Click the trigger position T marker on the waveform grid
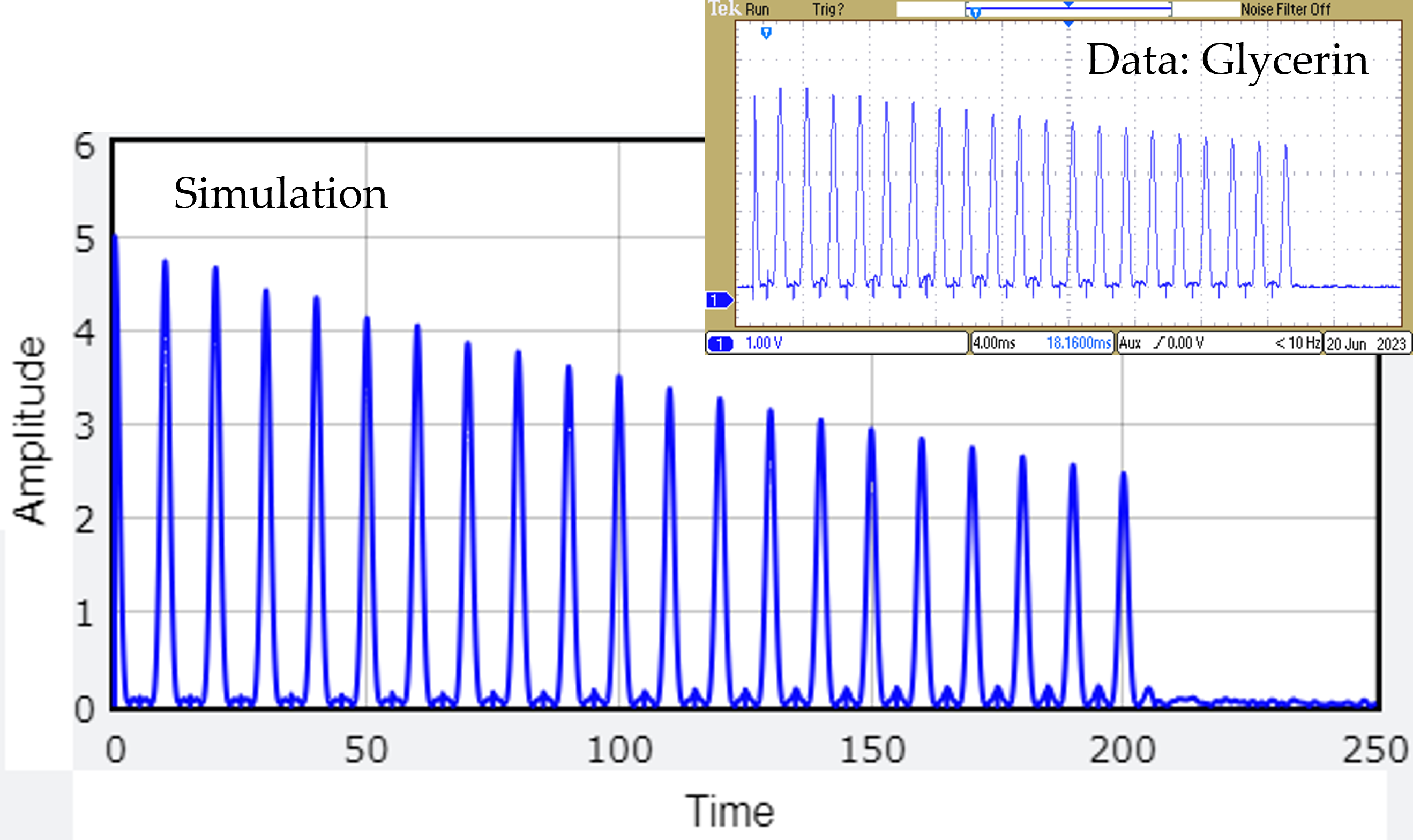 pyautogui.click(x=766, y=33)
